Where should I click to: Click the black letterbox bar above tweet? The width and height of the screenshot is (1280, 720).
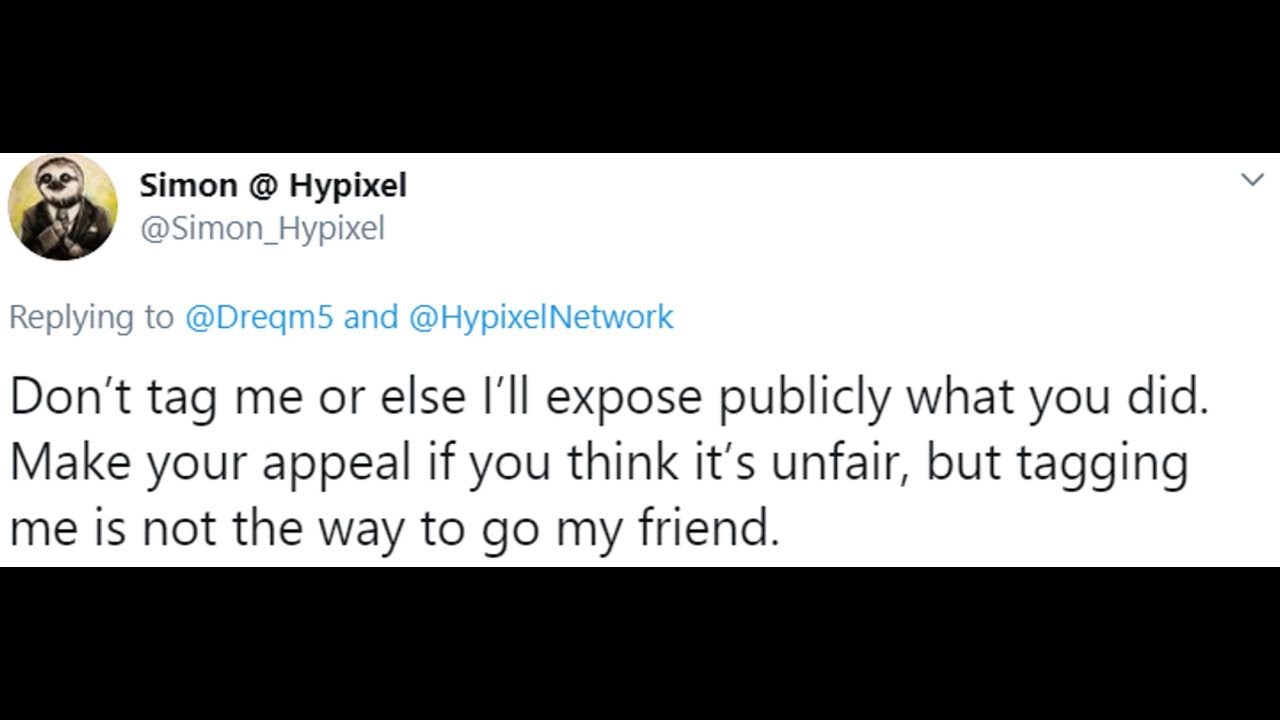(640, 76)
